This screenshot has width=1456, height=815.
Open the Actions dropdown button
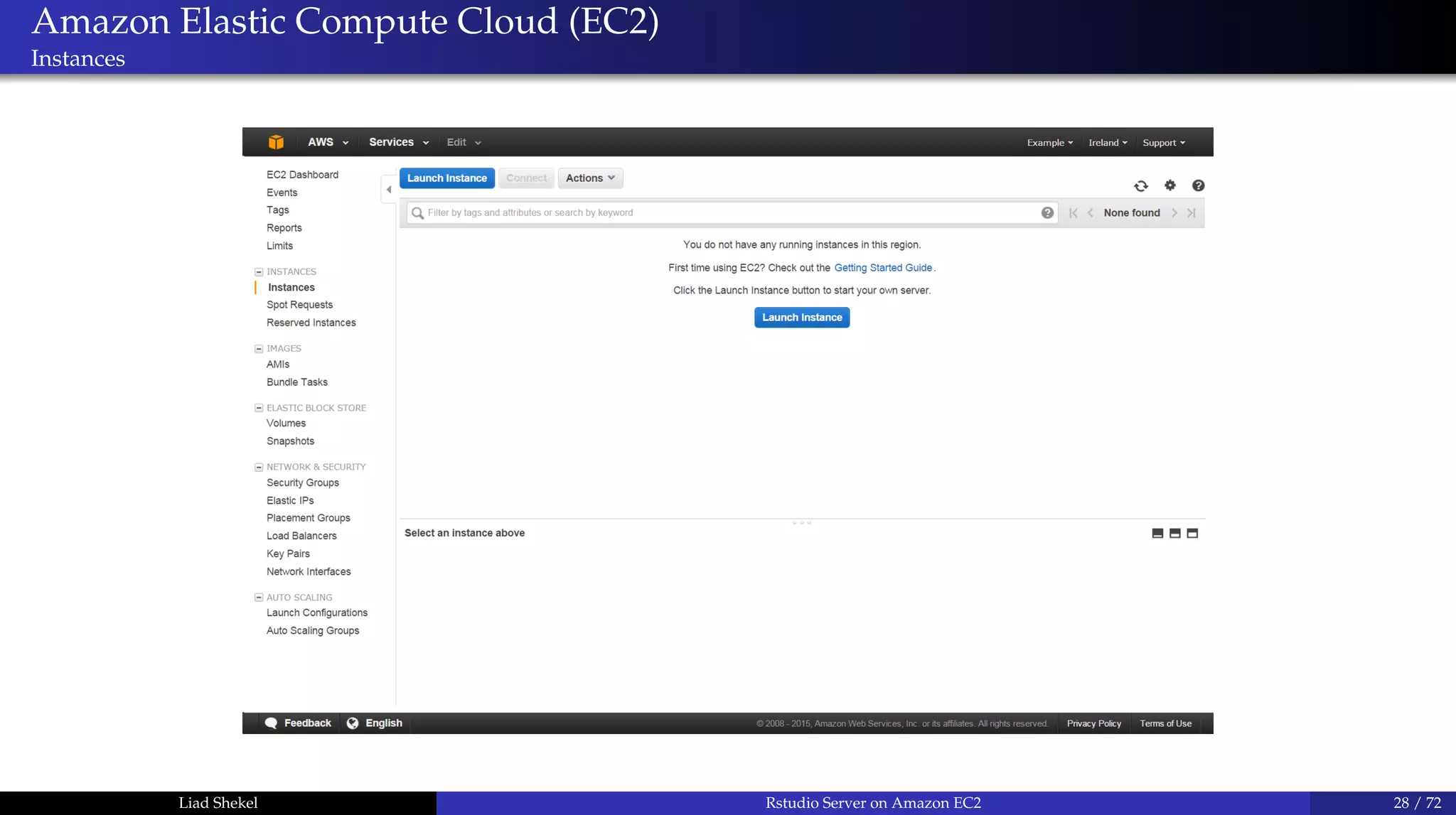[590, 178]
